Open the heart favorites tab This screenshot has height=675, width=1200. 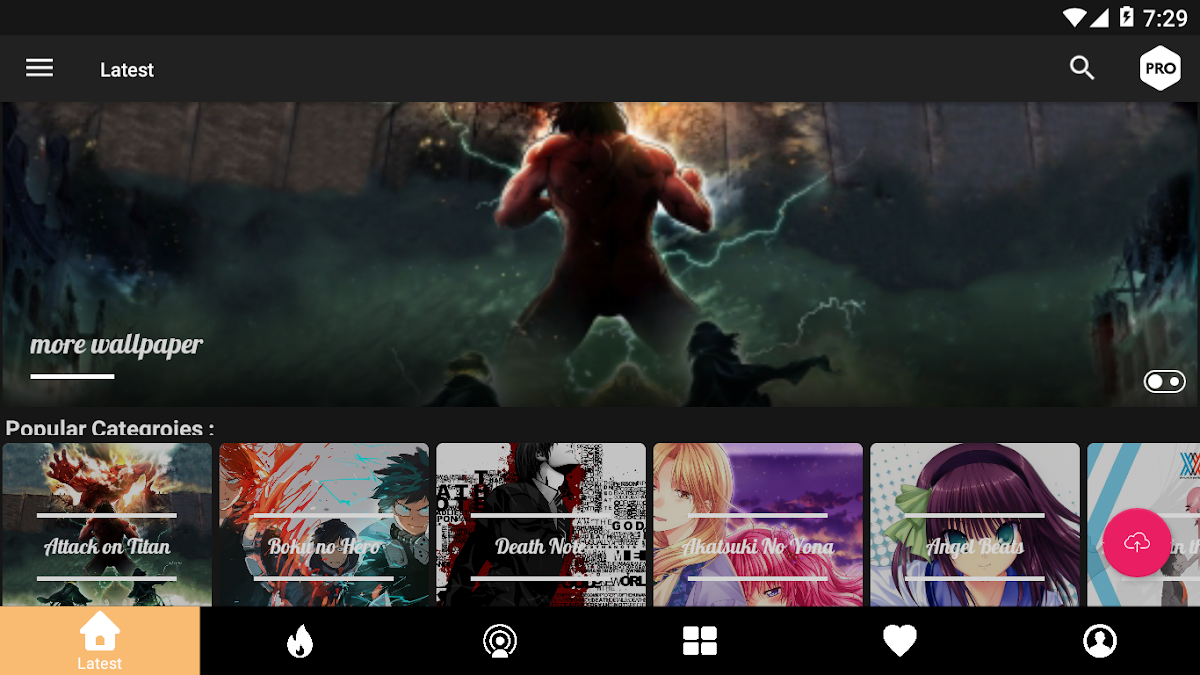pyautogui.click(x=899, y=641)
